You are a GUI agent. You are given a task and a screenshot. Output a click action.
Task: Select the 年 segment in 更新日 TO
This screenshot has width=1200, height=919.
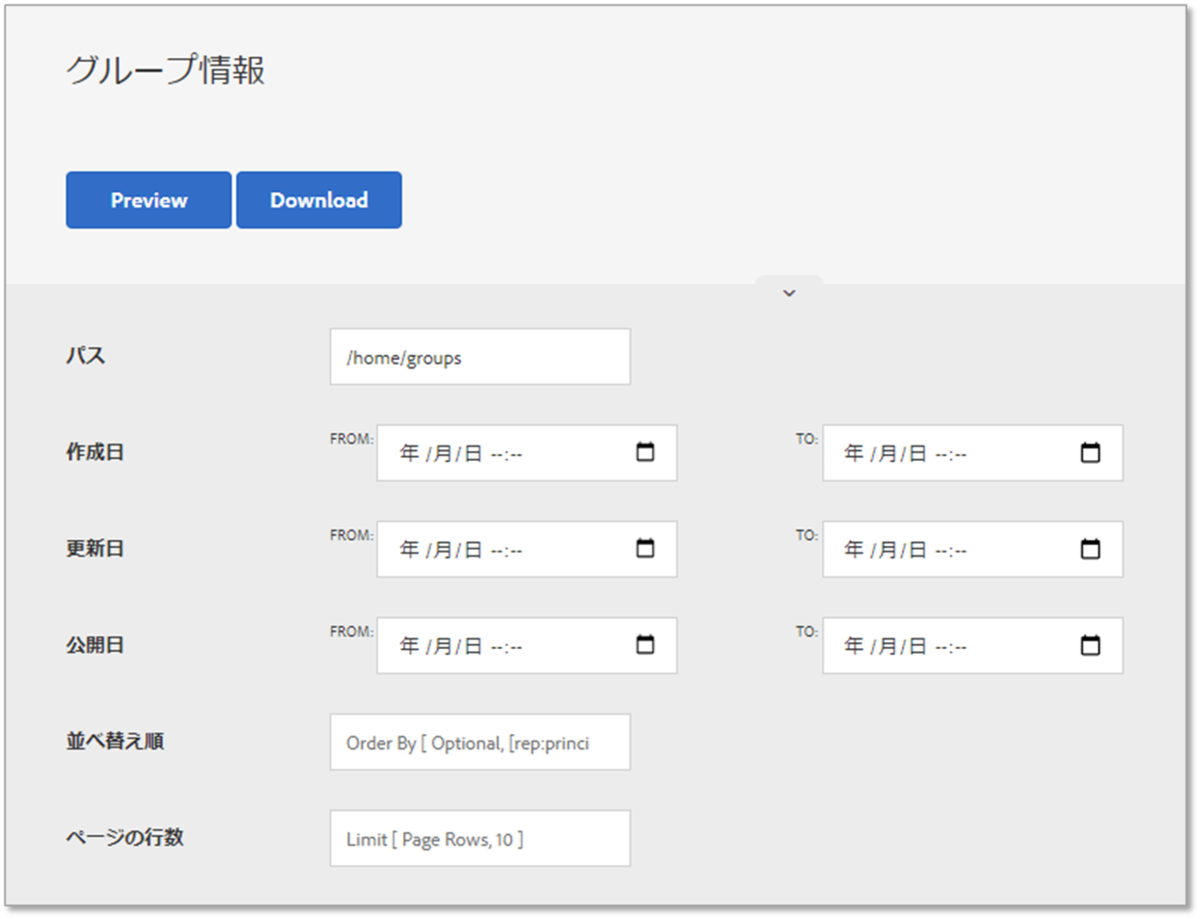855,548
